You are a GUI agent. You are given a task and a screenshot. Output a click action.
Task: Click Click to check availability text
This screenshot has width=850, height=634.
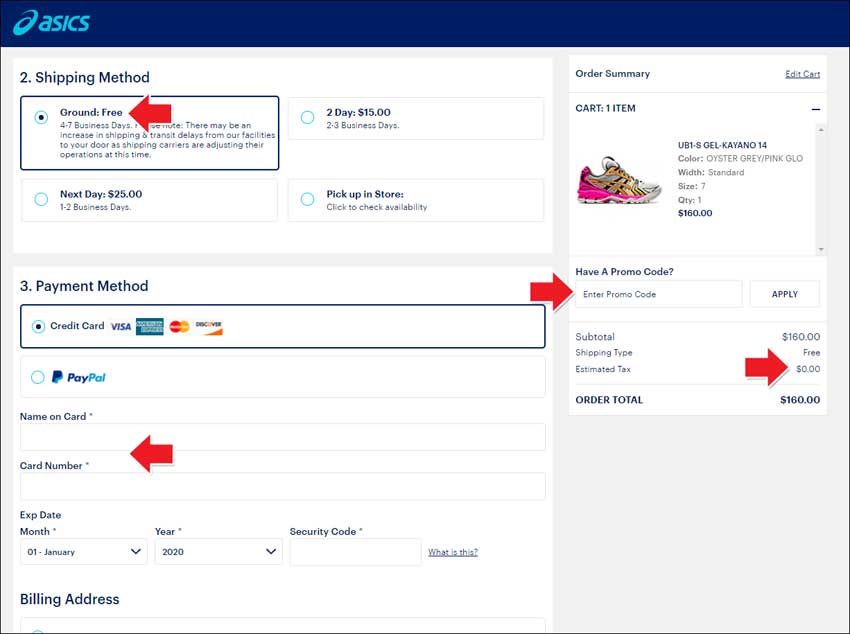tap(377, 207)
